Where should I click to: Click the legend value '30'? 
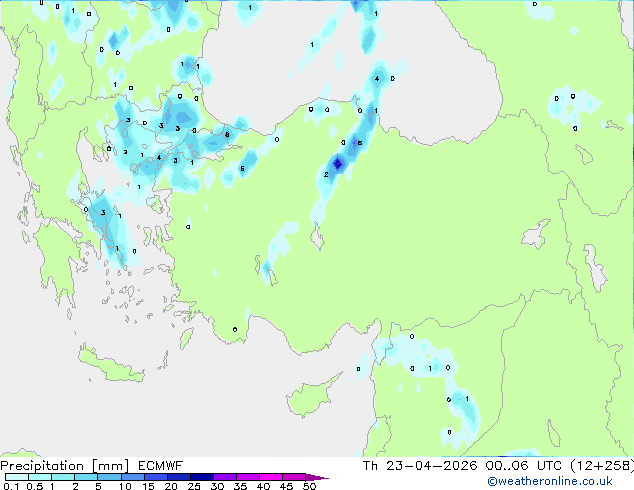(x=217, y=486)
